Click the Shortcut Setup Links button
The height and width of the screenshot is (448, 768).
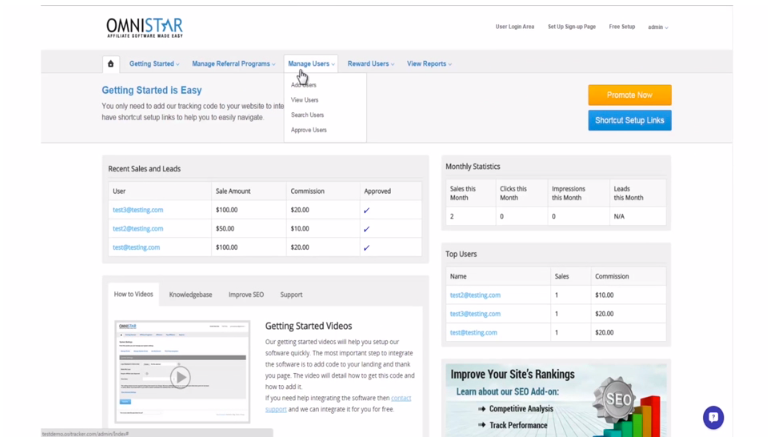(629, 120)
